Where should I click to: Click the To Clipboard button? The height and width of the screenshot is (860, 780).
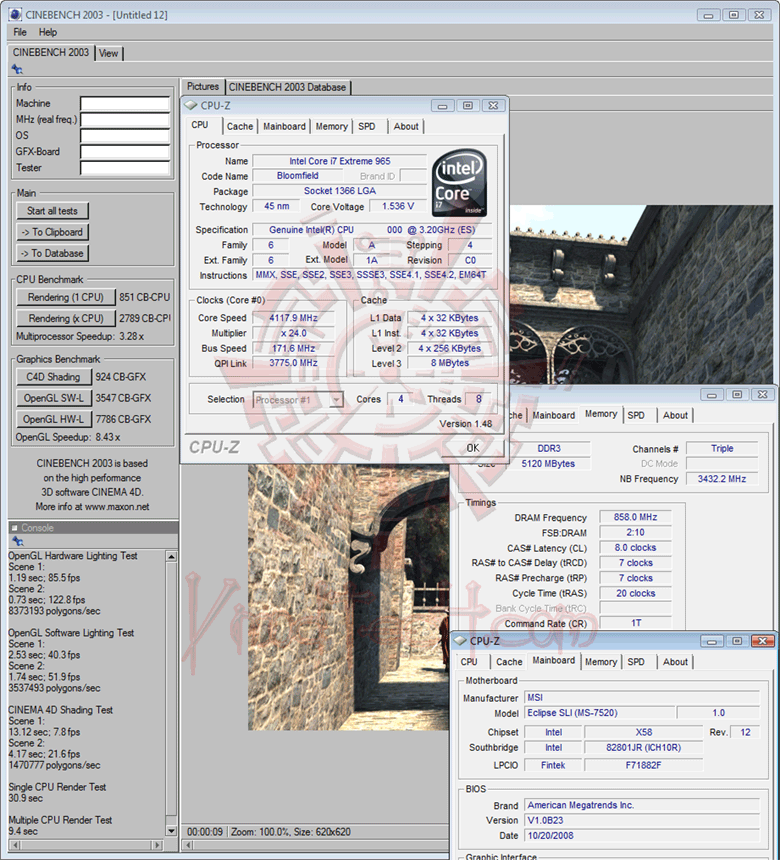(53, 232)
